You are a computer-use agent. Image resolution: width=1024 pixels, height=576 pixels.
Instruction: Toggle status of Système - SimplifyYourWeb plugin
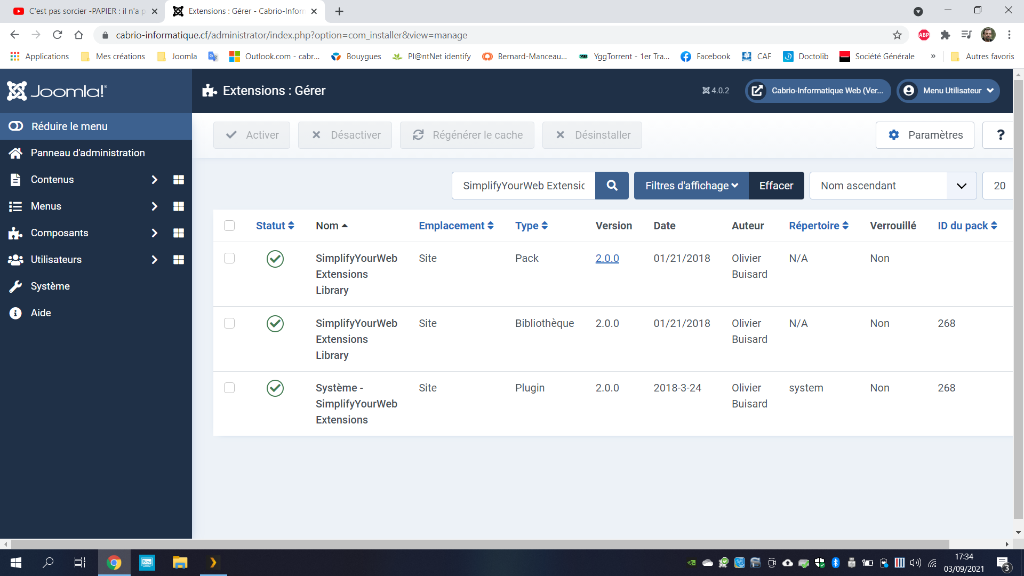[x=275, y=388]
